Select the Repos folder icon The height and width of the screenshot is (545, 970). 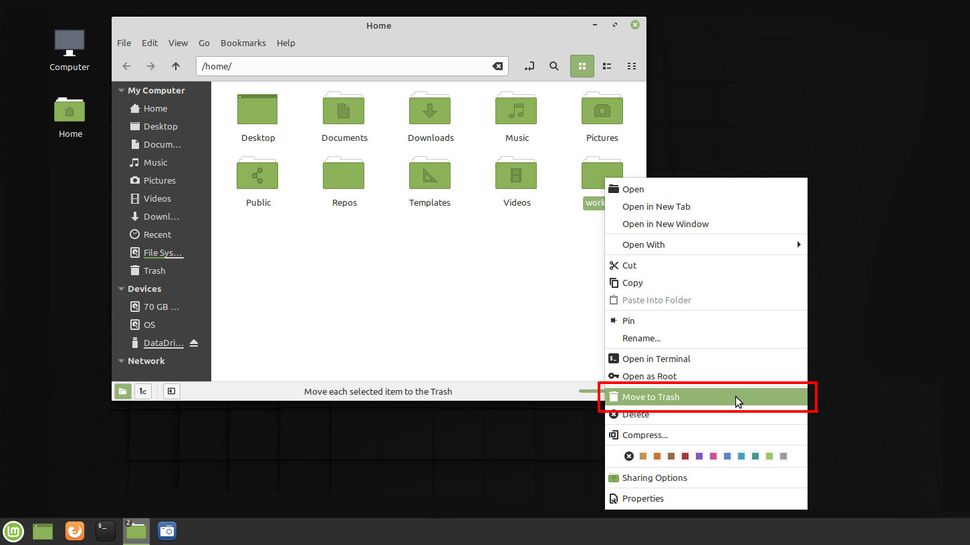pyautogui.click(x=343, y=174)
